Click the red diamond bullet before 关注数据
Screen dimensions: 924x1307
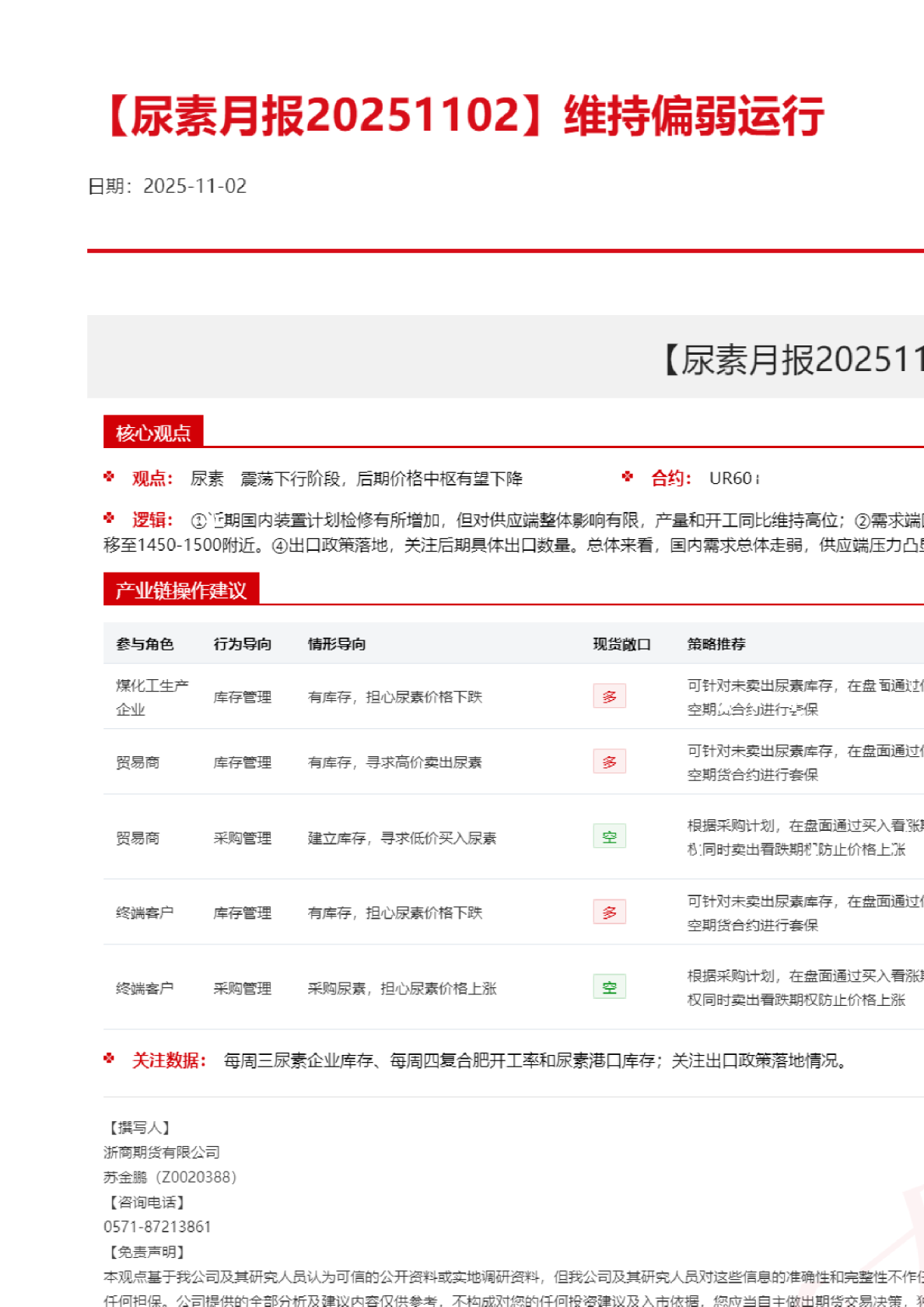[x=109, y=1059]
